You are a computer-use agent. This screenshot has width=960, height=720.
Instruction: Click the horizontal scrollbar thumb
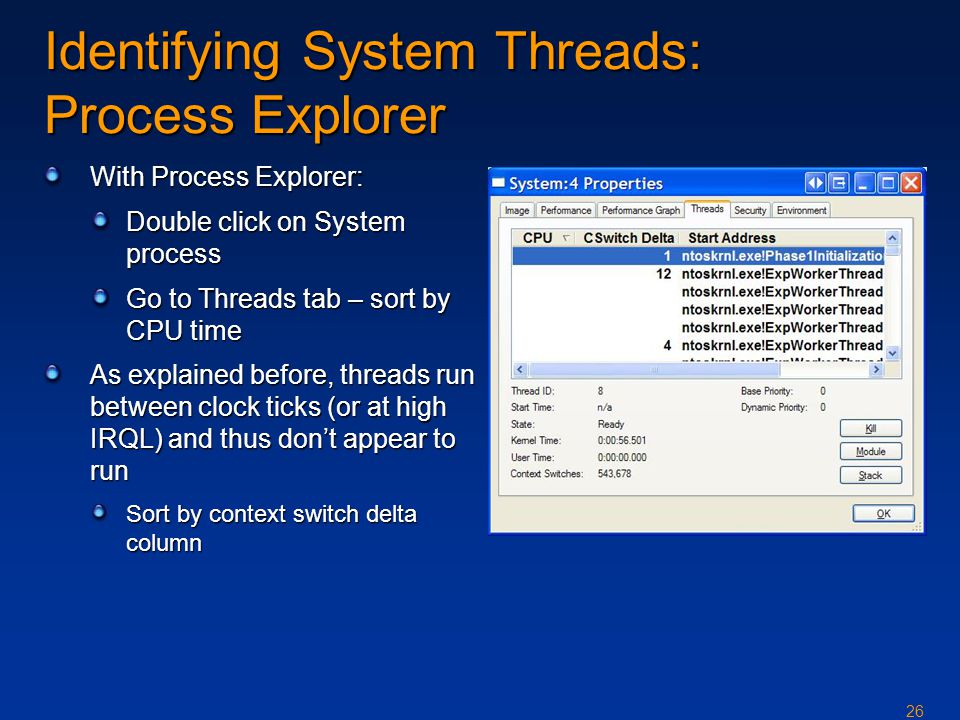coord(654,369)
